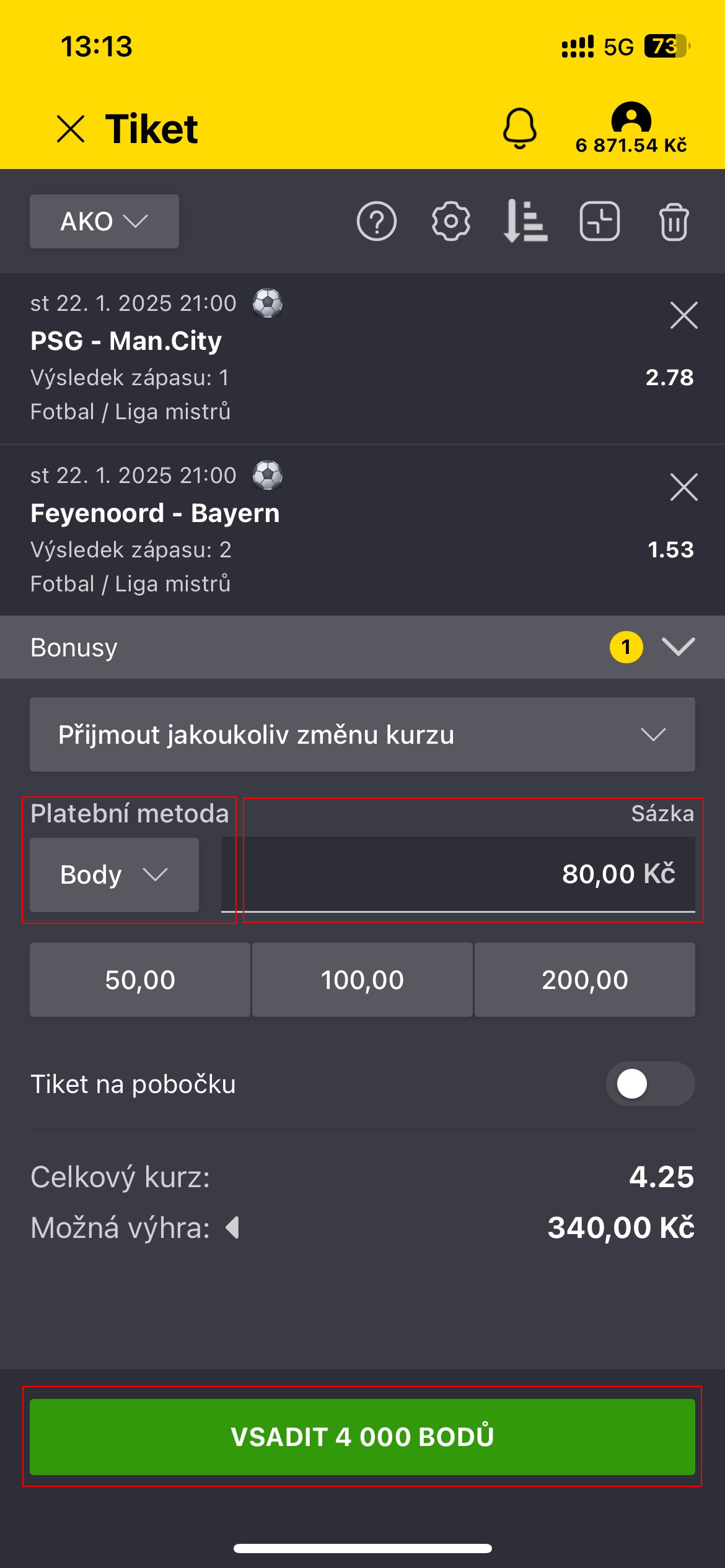The height and width of the screenshot is (1568, 725).
Task: Select 50,00 quick stake
Action: click(140, 980)
